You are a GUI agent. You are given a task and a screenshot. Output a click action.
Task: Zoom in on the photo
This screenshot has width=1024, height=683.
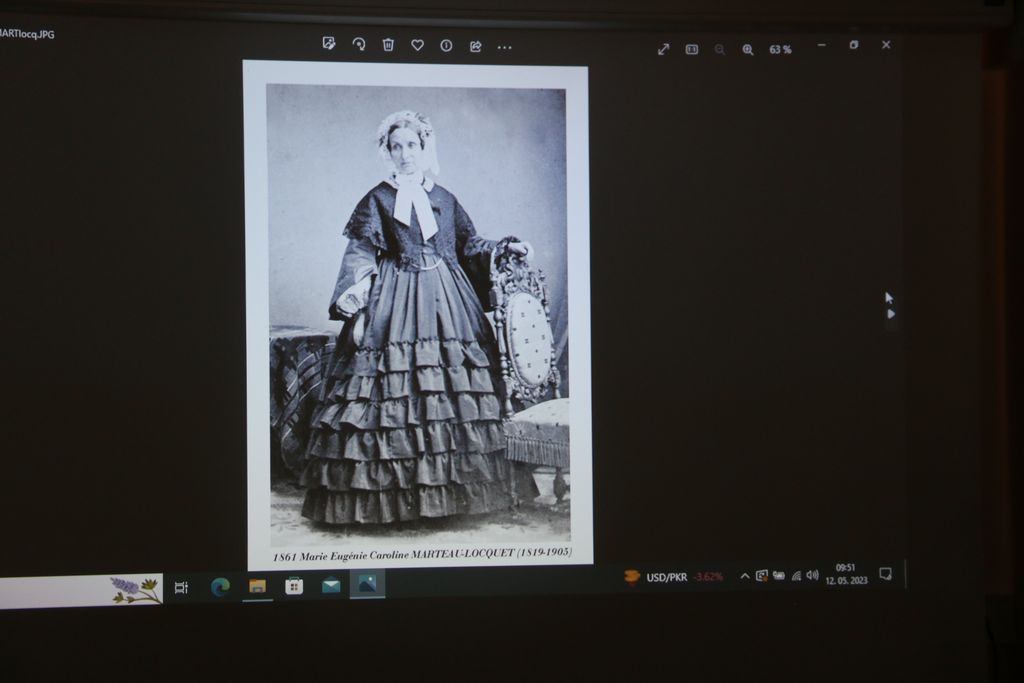pyautogui.click(x=747, y=49)
